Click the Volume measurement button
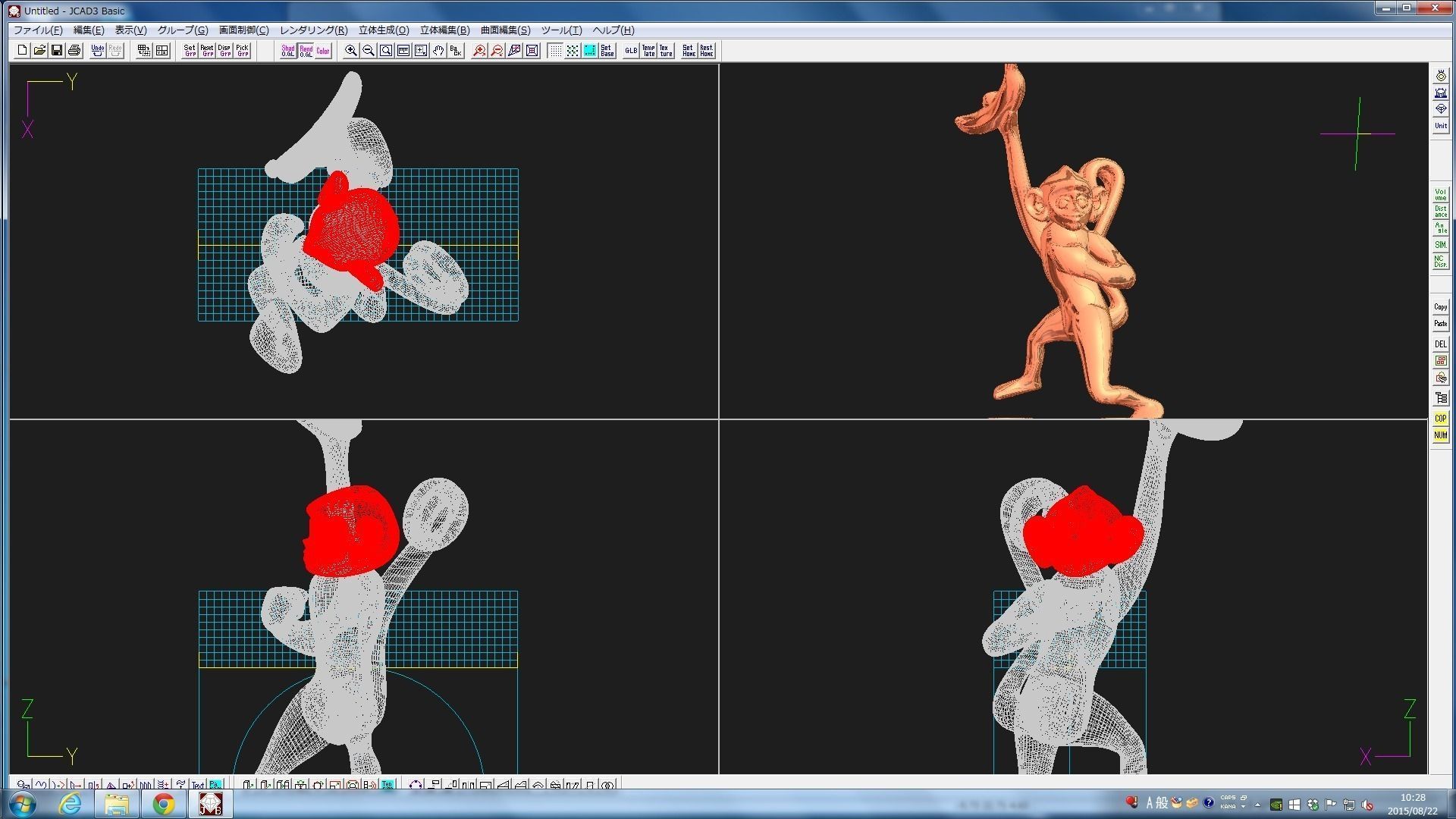The image size is (1456, 819). point(1440,195)
